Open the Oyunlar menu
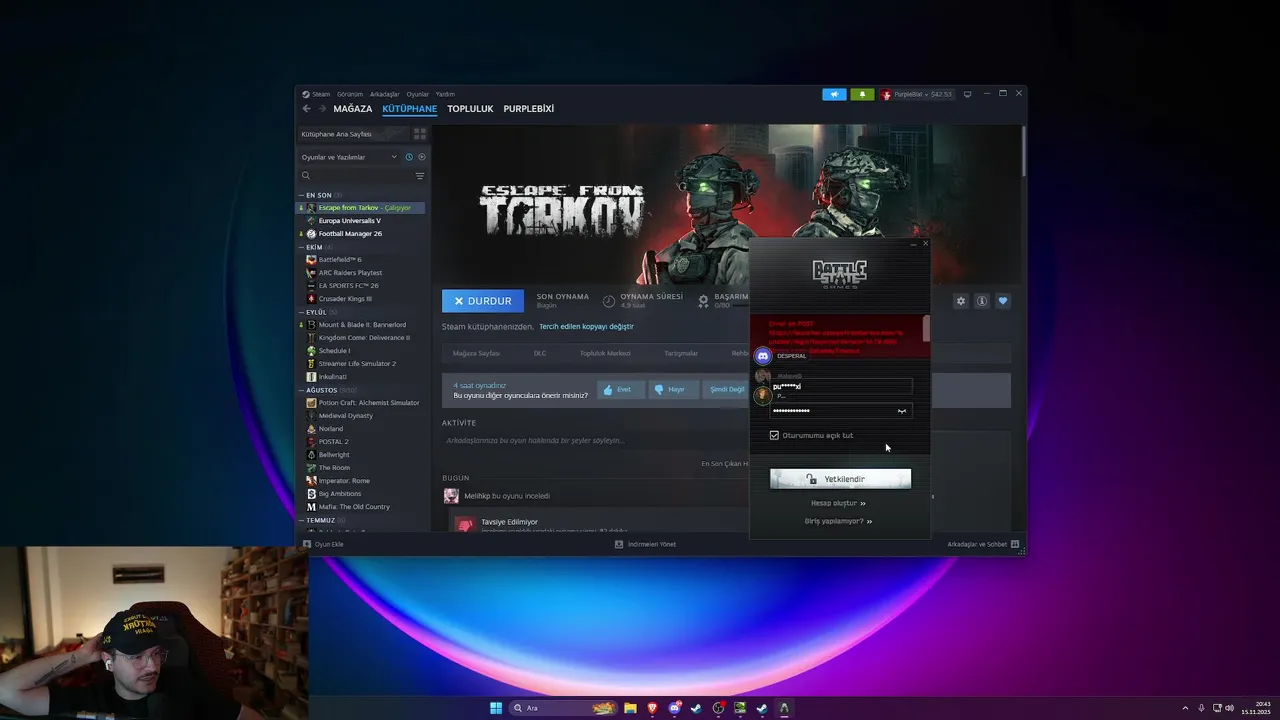This screenshot has width=1280, height=720. (418, 94)
